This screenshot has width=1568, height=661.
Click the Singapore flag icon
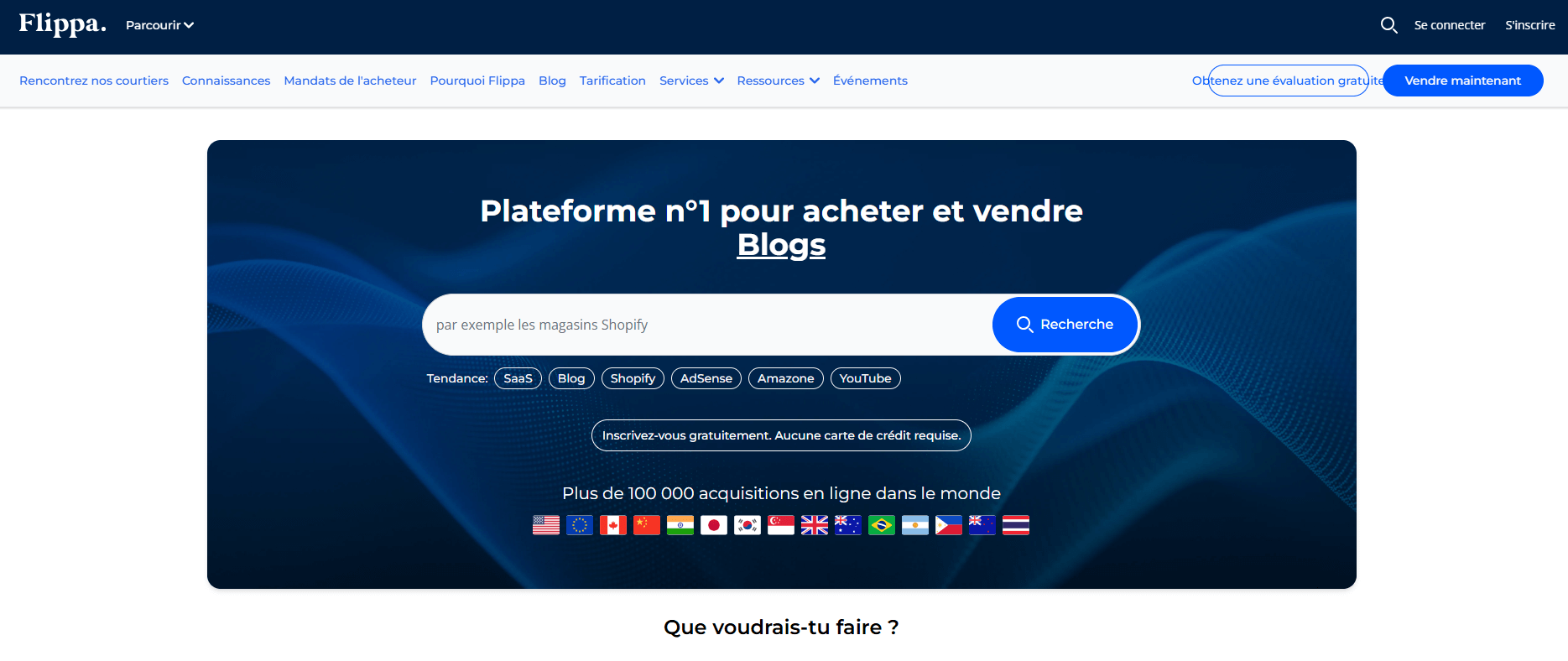[x=781, y=525]
